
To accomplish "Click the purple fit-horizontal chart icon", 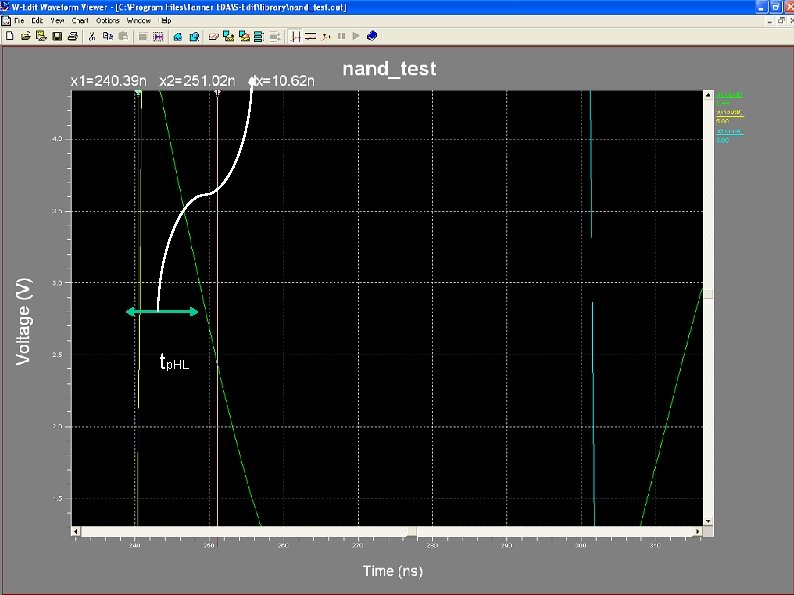I will [x=158, y=36].
